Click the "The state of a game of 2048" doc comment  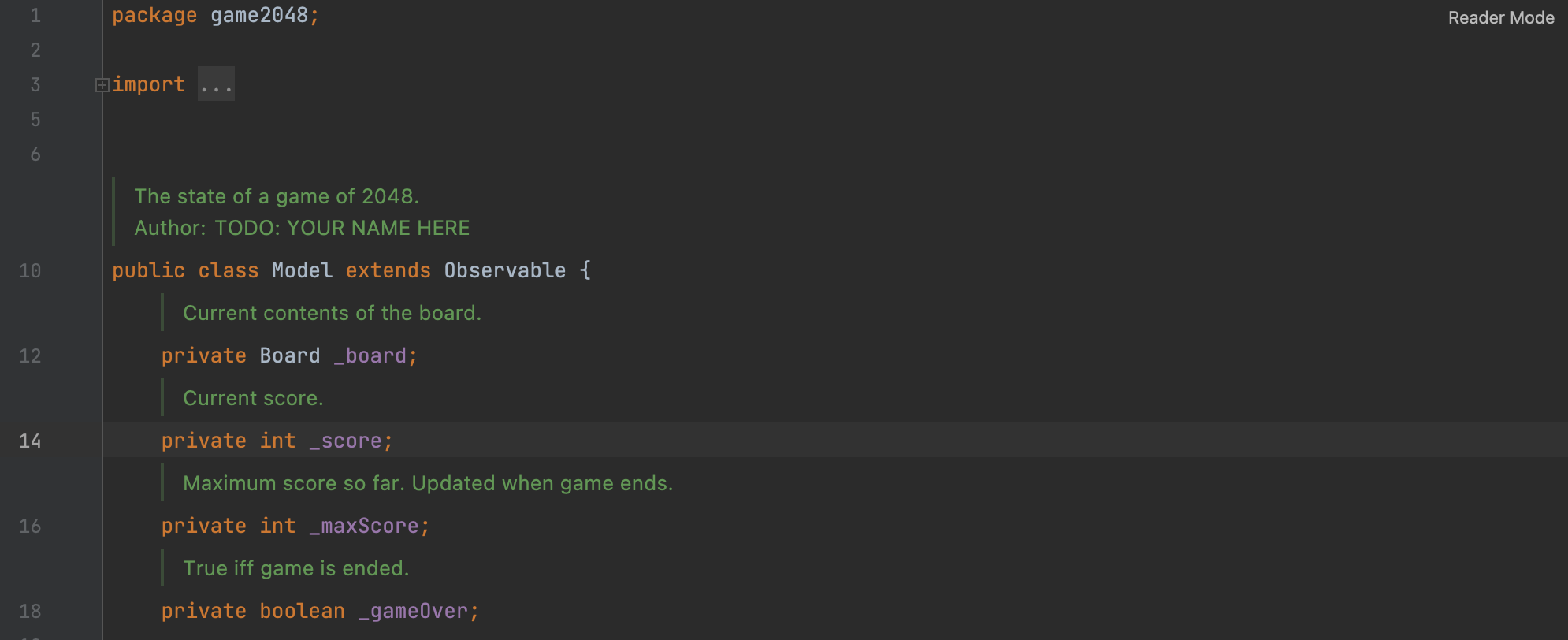(x=276, y=196)
